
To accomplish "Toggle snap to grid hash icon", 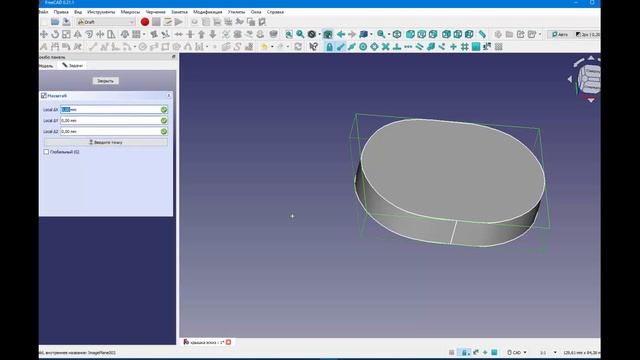I will (x=464, y=47).
